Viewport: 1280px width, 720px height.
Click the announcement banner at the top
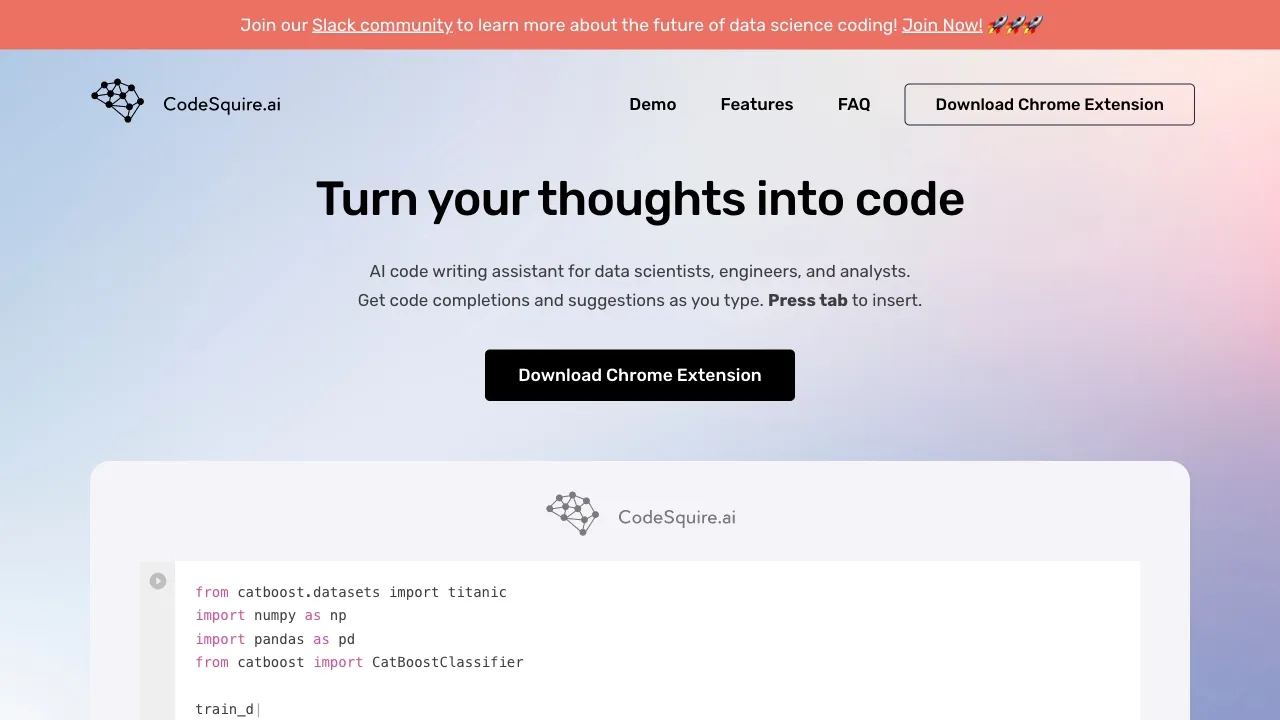click(640, 24)
